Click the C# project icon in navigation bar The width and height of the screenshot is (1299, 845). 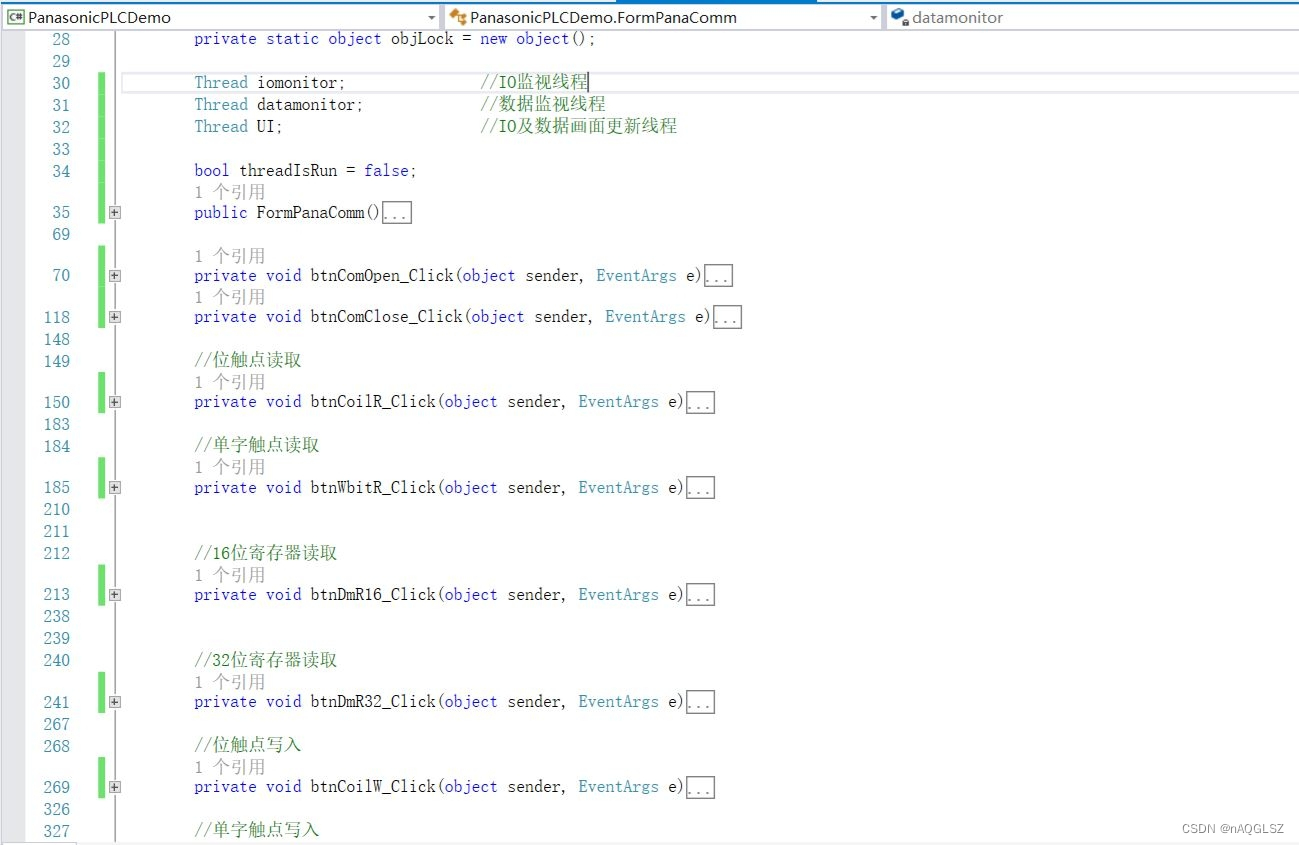tap(16, 17)
